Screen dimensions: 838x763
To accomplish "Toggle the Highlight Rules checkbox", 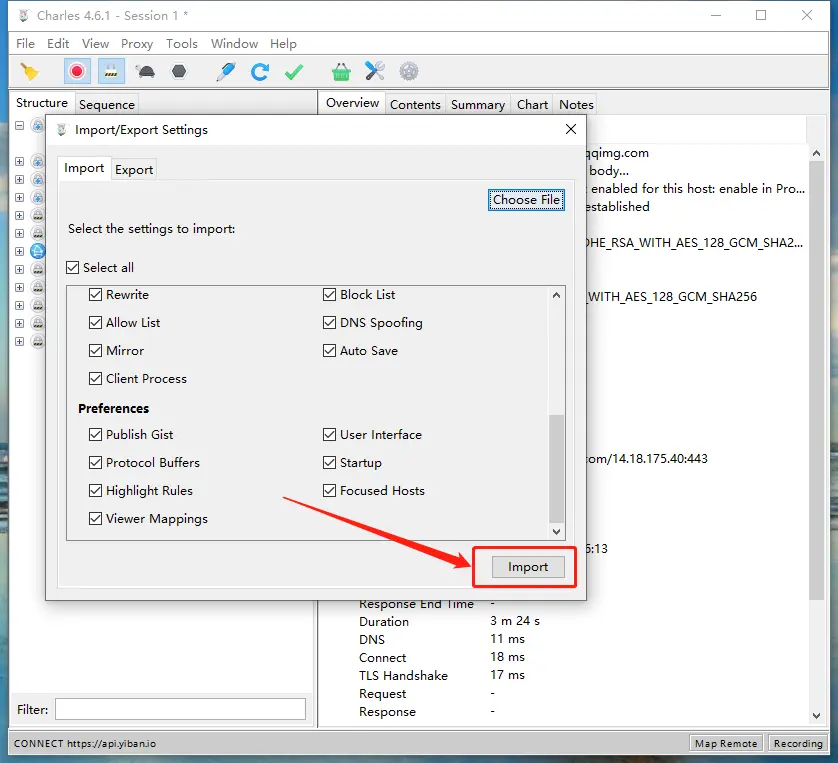I will pos(95,490).
